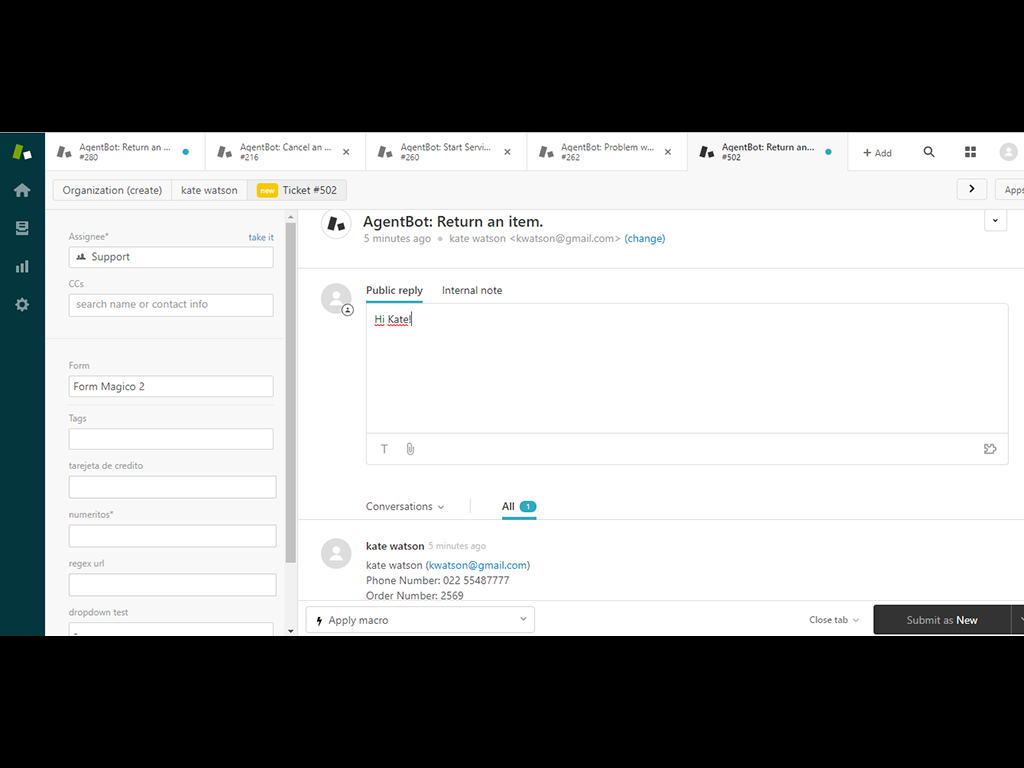The width and height of the screenshot is (1024, 768).
Task: Open the Zendesk products grid icon
Action: 970,152
